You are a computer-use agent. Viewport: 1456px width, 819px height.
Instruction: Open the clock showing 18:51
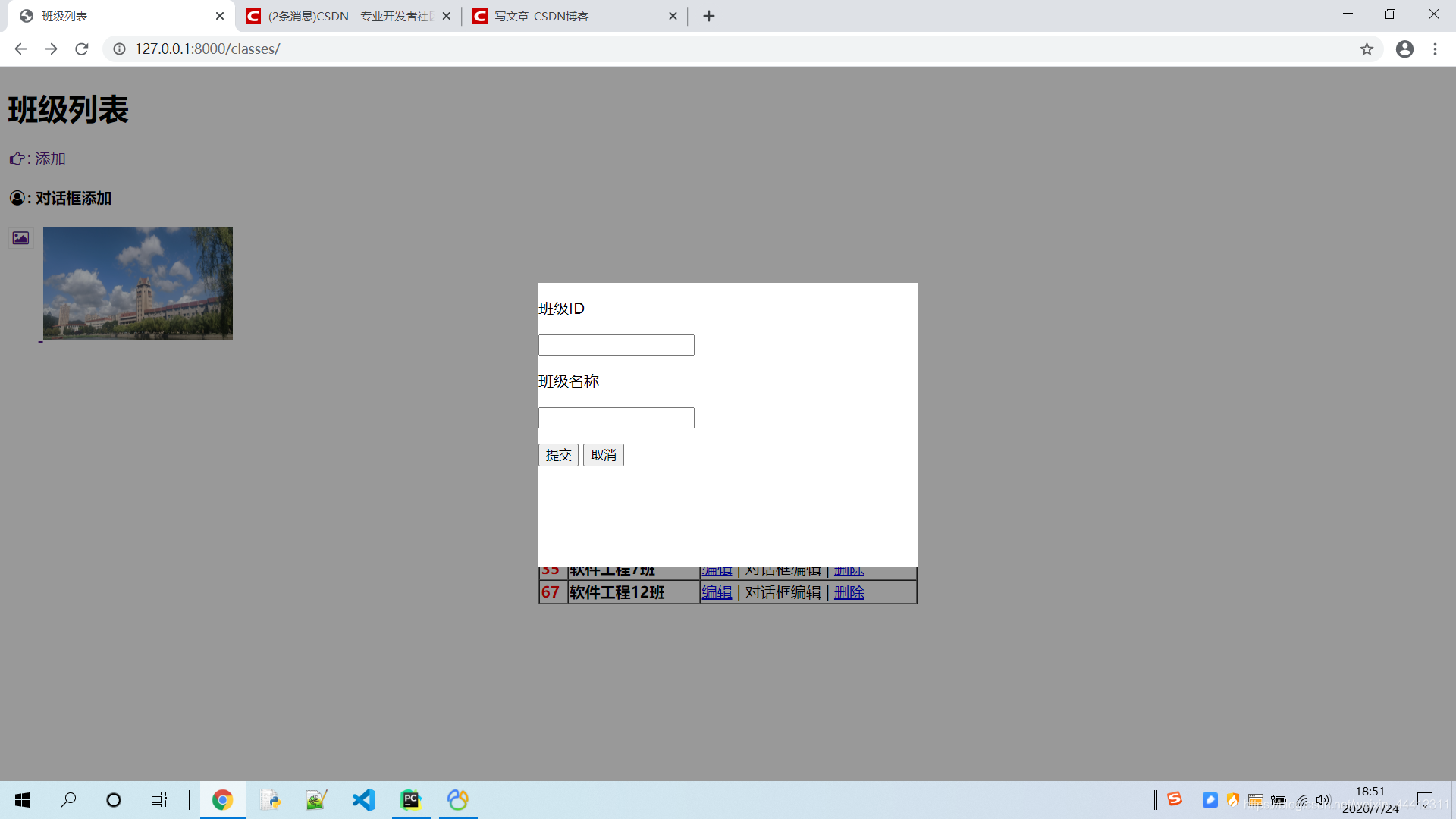pyautogui.click(x=1370, y=800)
